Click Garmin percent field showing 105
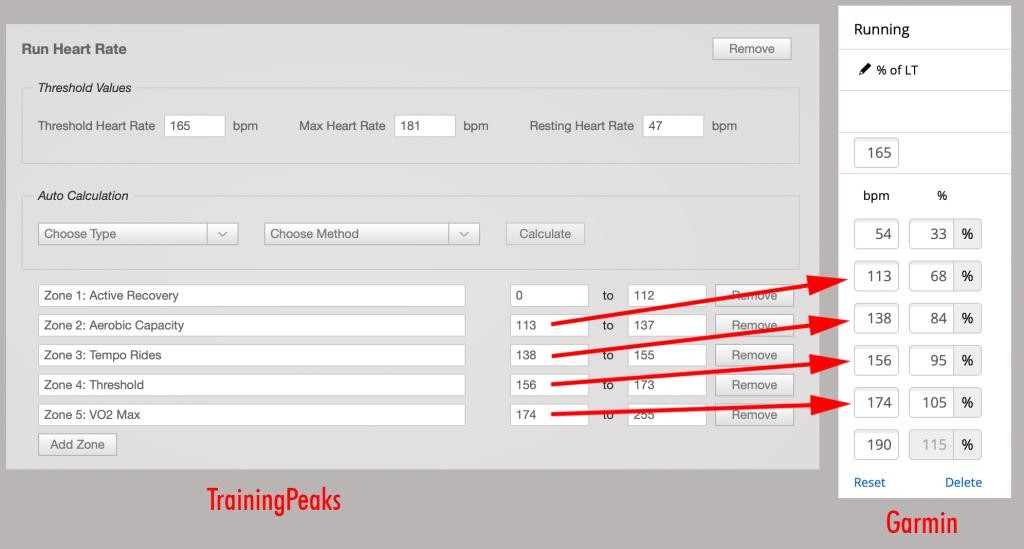 click(x=931, y=403)
